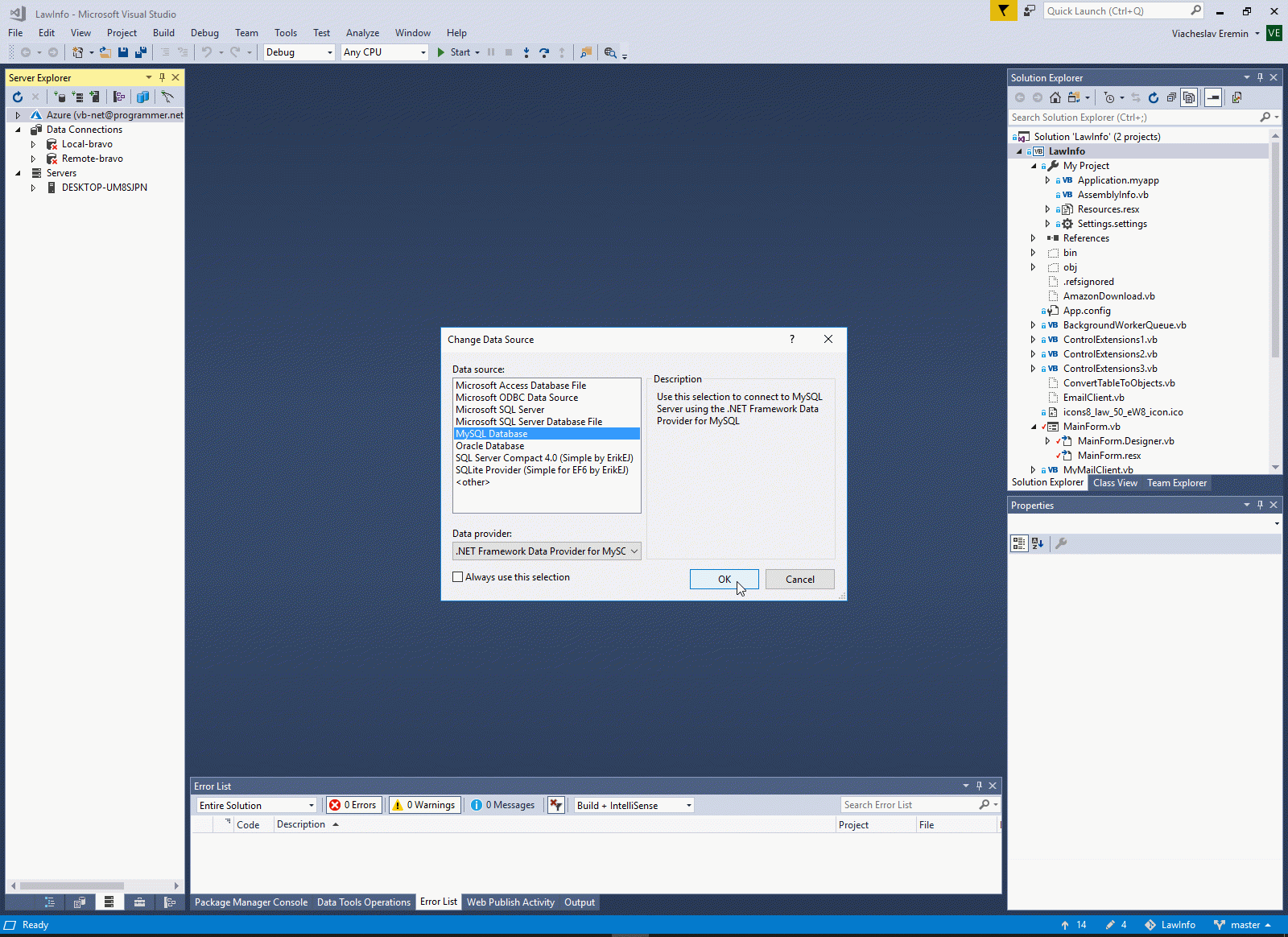The image size is (1288, 937).
Task: Open the Entire Solution scope dropdown
Action: [x=257, y=805]
